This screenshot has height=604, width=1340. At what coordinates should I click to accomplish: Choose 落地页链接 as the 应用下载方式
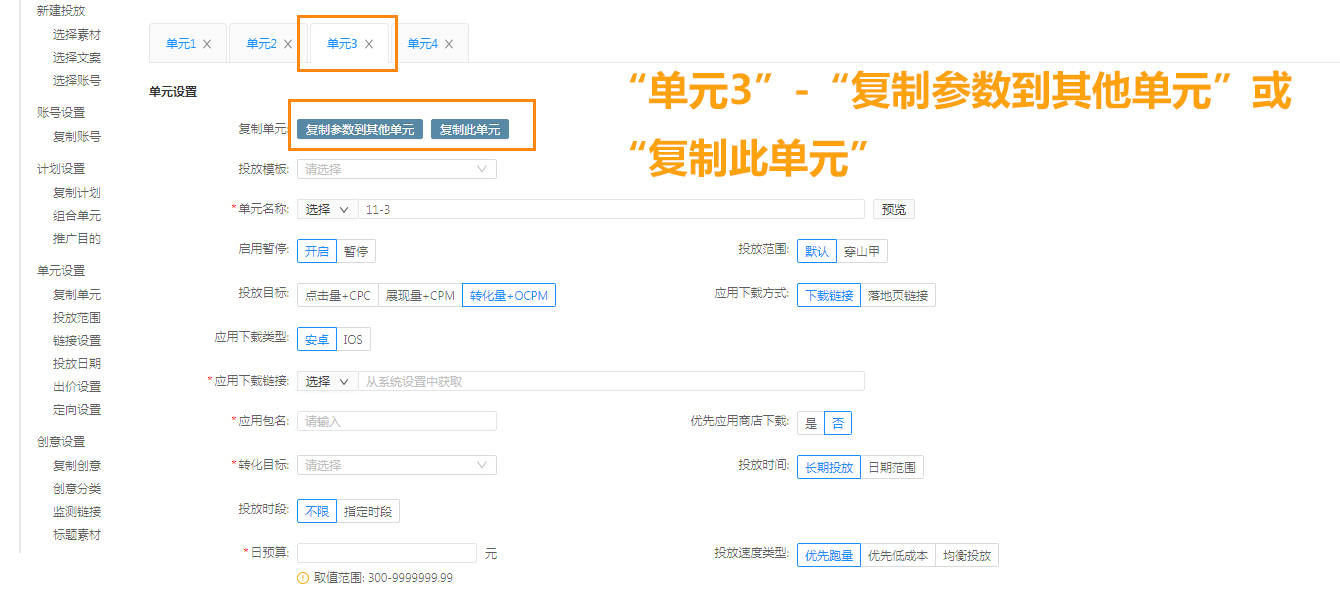click(x=898, y=295)
